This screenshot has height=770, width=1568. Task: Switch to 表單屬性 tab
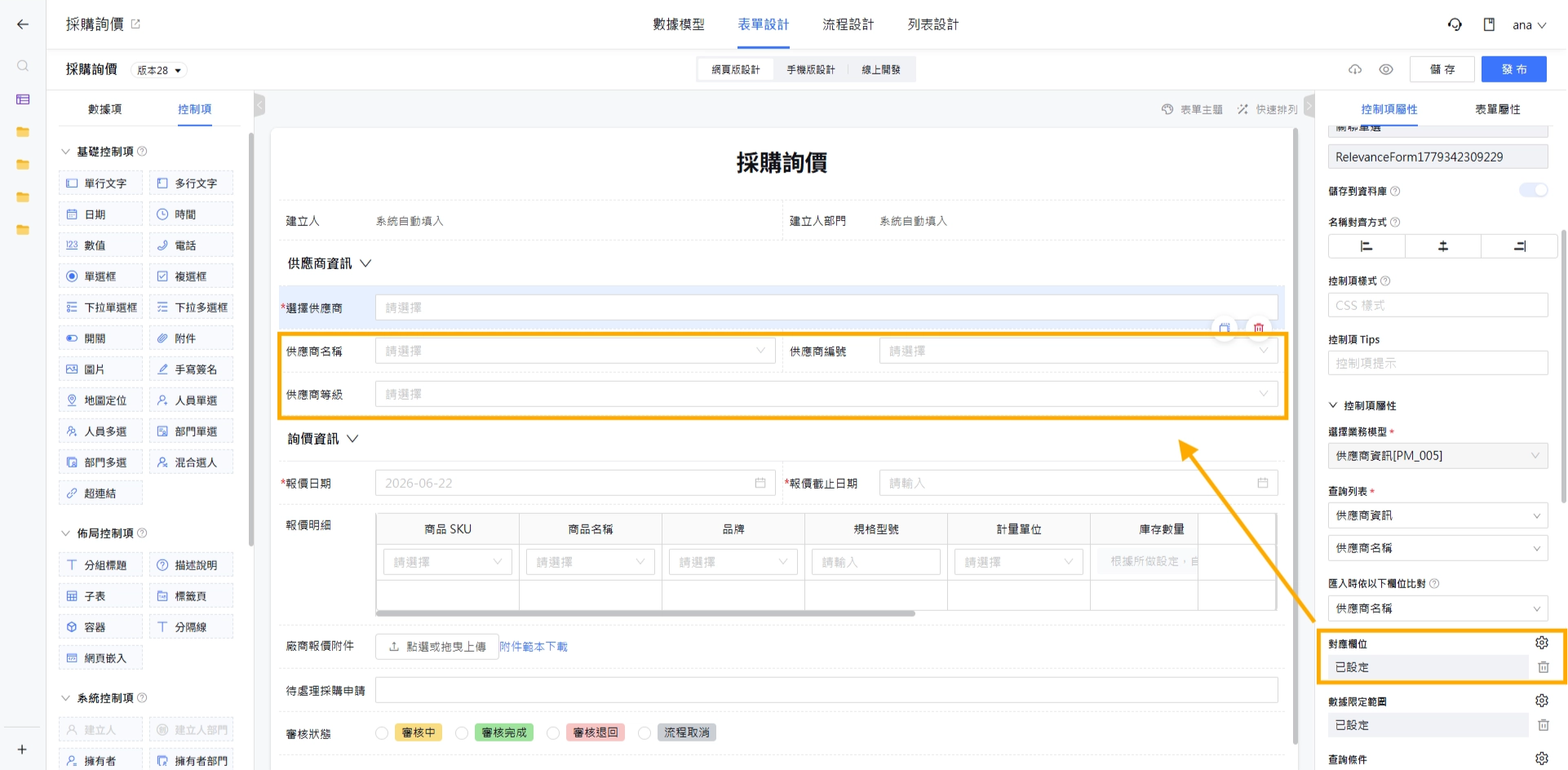point(1498,109)
